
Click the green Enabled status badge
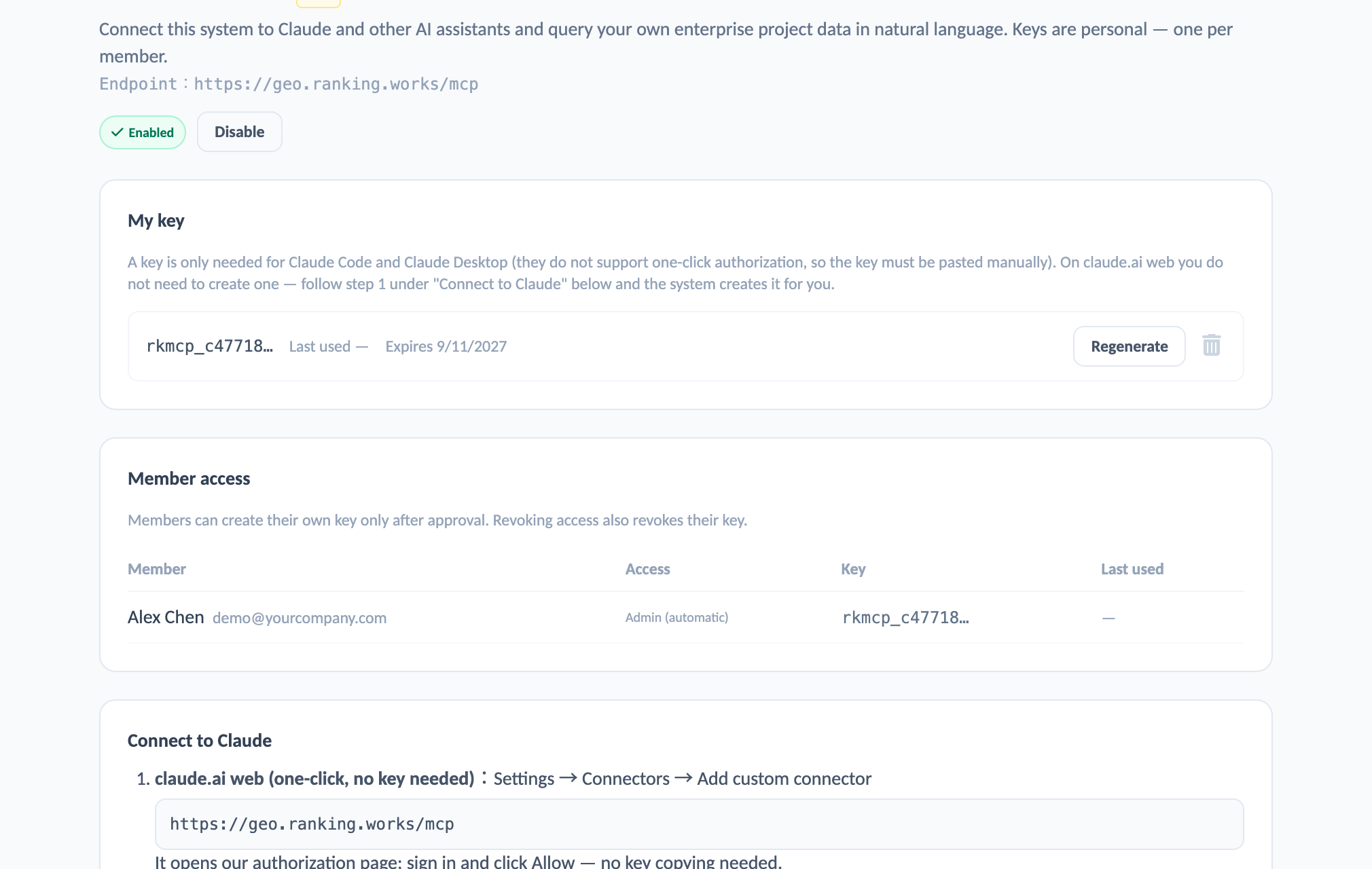point(143,132)
